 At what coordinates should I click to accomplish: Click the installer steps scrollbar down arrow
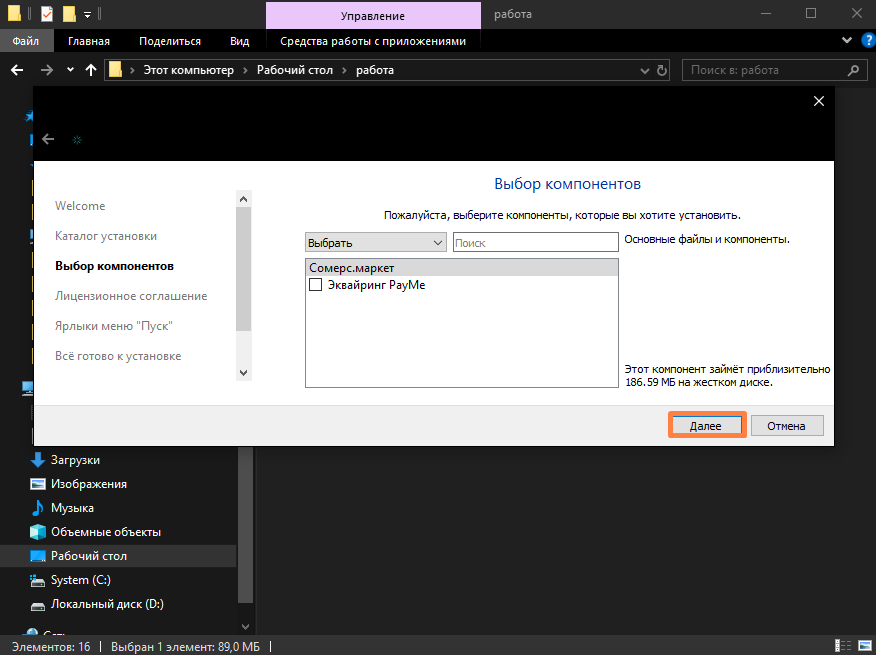click(x=243, y=373)
